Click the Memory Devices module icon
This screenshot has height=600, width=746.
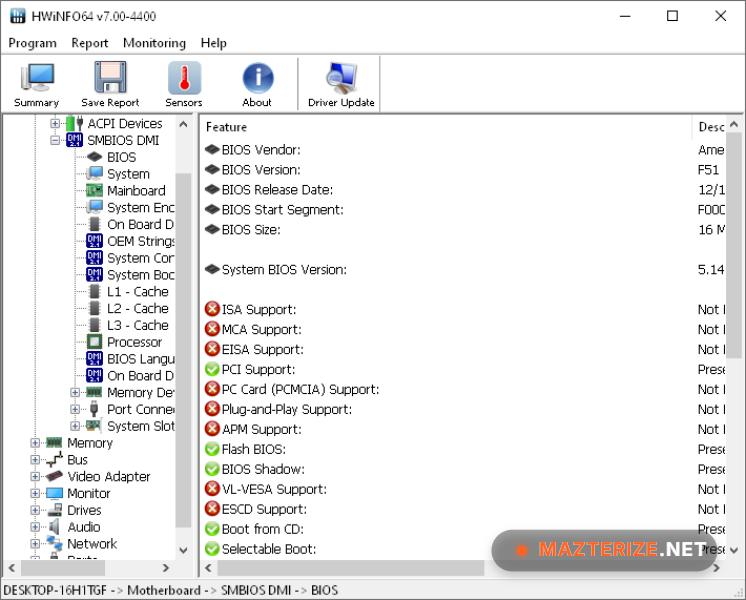94,392
